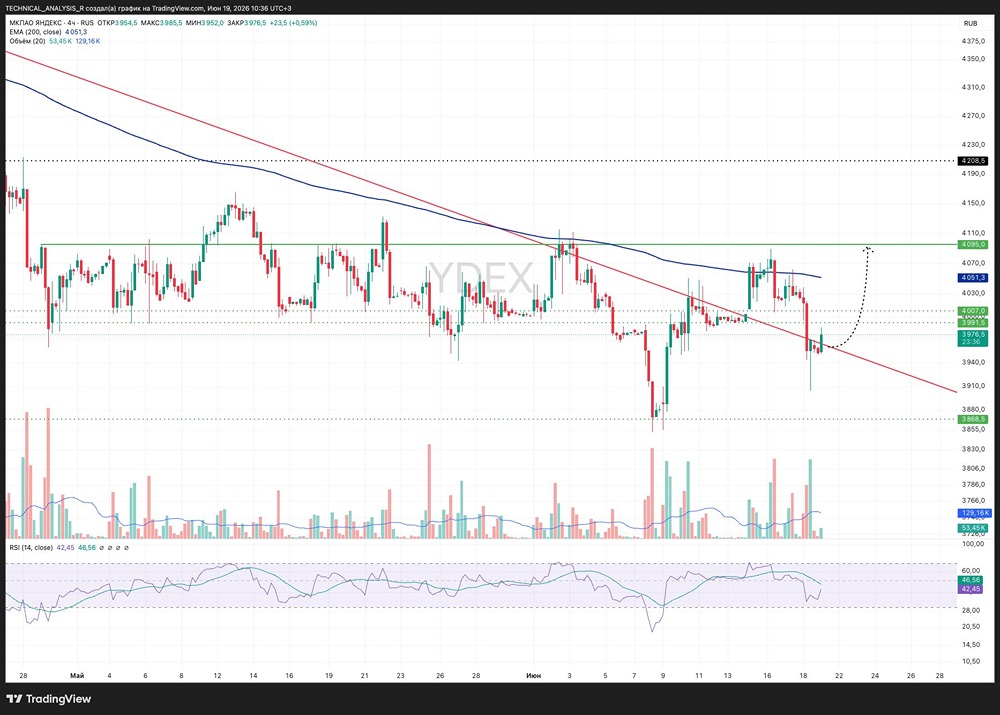Viewport: 1000px width, 715px height.
Task: Click the 3940,0 price axis tick
Action: (x=973, y=362)
